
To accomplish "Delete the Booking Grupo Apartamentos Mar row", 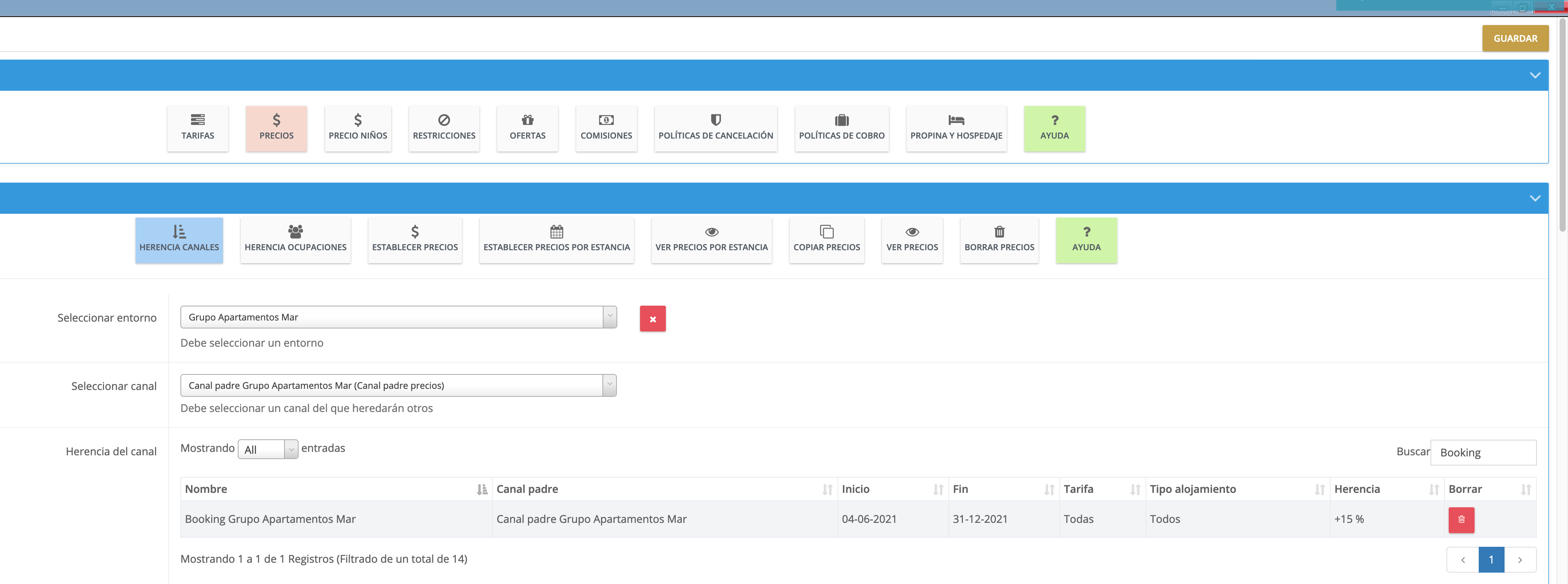I will (x=1461, y=519).
